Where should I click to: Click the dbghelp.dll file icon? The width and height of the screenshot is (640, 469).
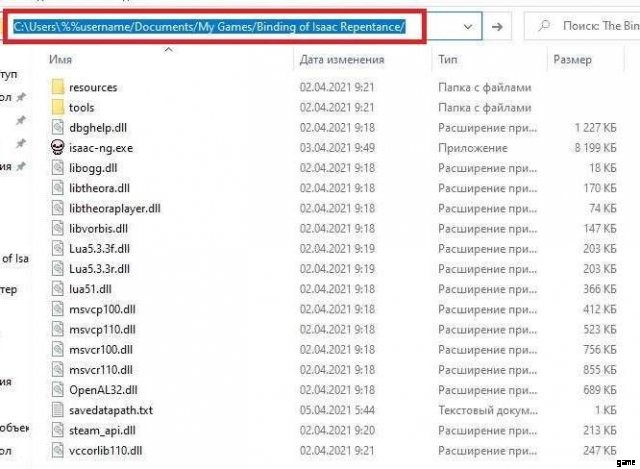click(x=57, y=127)
